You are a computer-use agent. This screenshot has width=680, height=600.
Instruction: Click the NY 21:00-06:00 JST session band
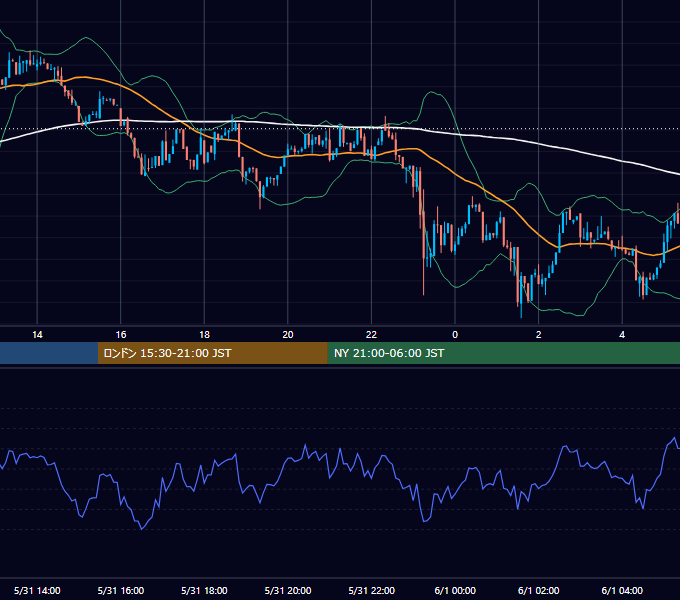click(x=503, y=353)
